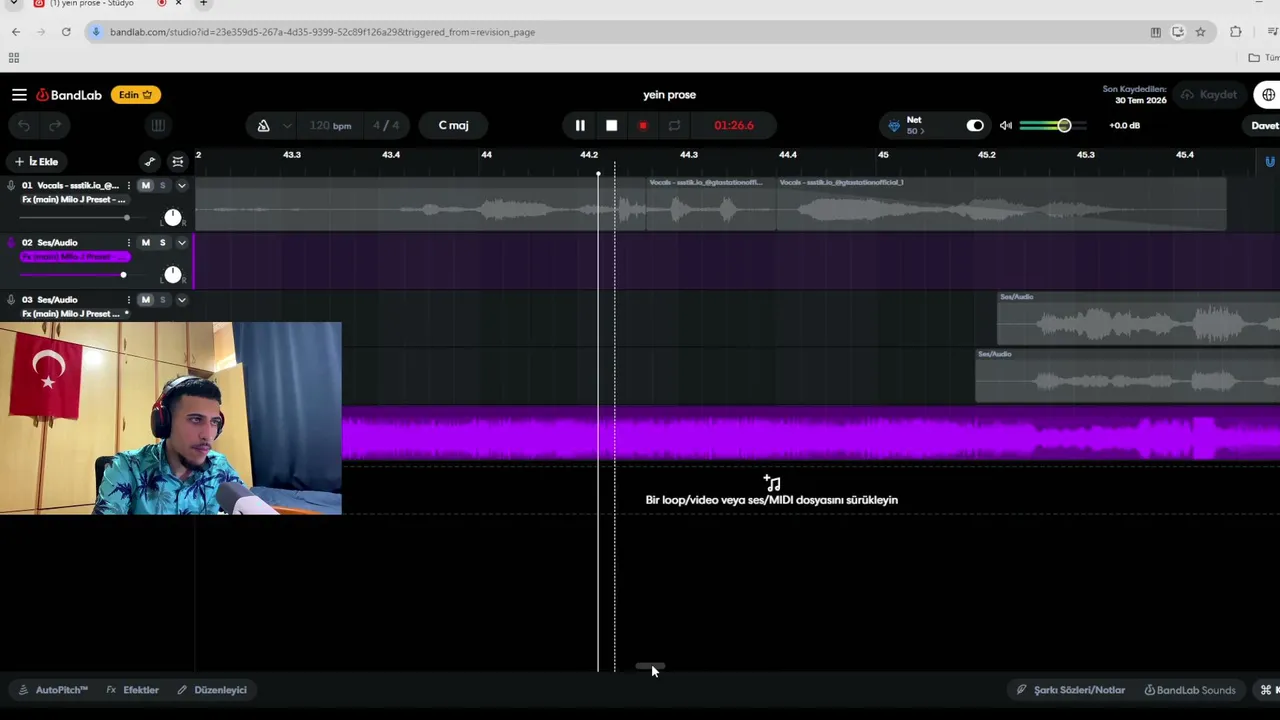Screen dimensions: 1280x720
Task: Expand track 02 Ses/Audio chevron
Action: pos(181,243)
